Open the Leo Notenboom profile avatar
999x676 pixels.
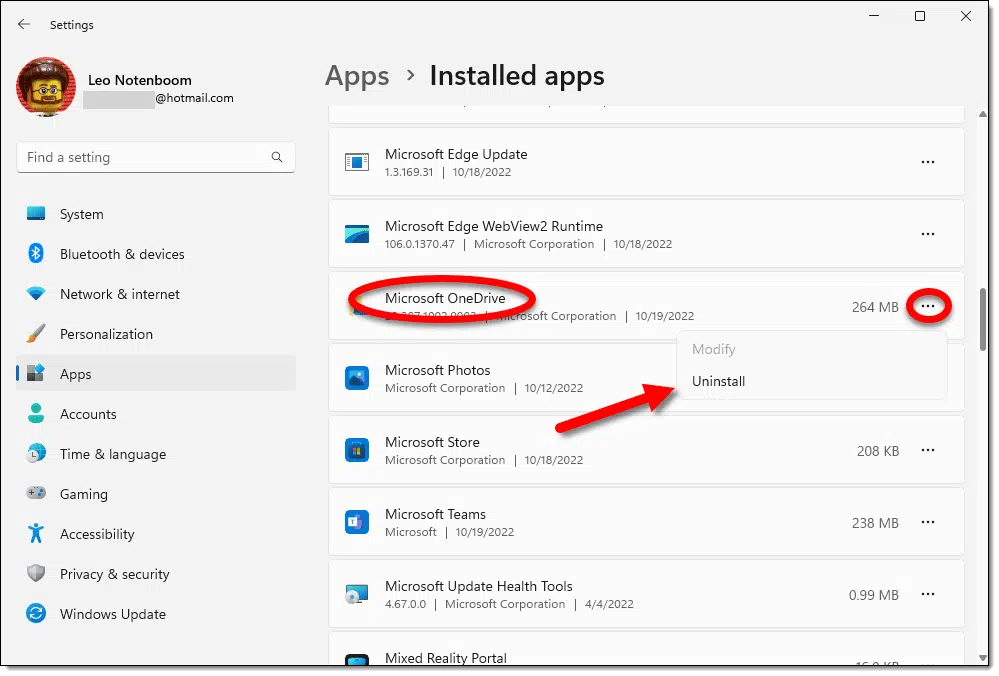point(46,87)
